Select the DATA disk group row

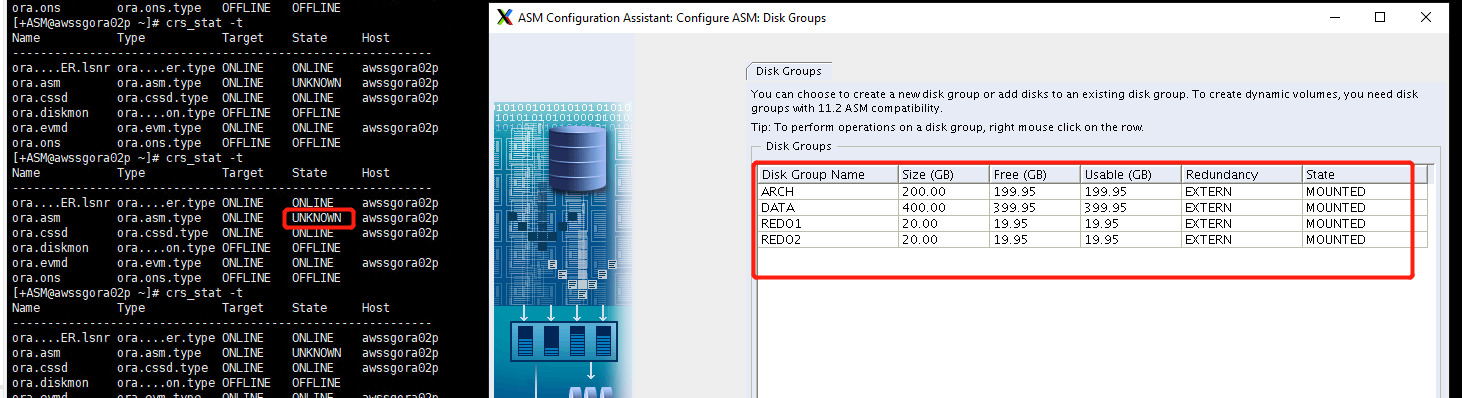click(x=1092, y=207)
